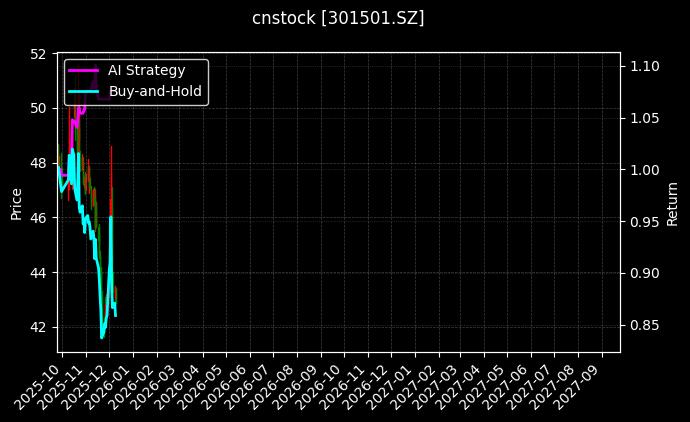Click the 2025-12 date label

[85, 387]
